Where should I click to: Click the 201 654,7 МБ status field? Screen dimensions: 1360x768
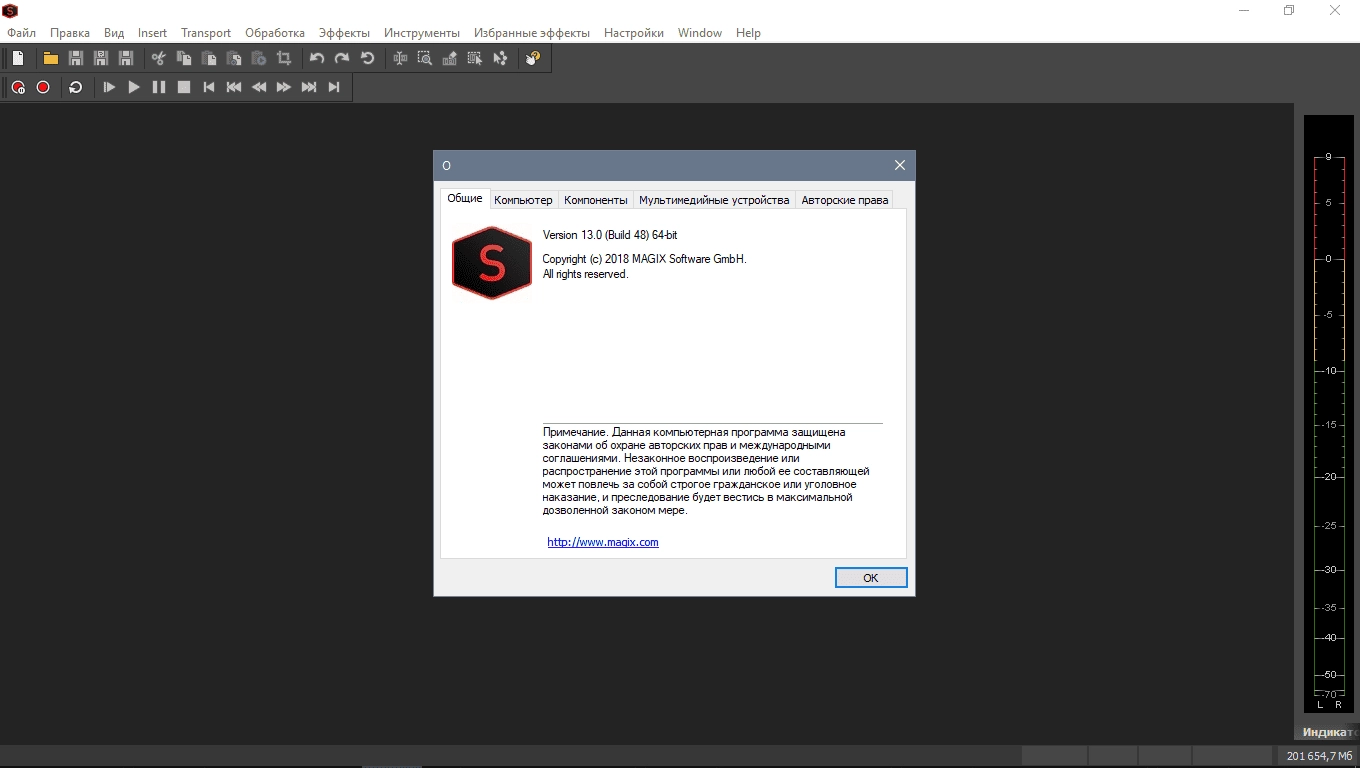pos(1320,756)
